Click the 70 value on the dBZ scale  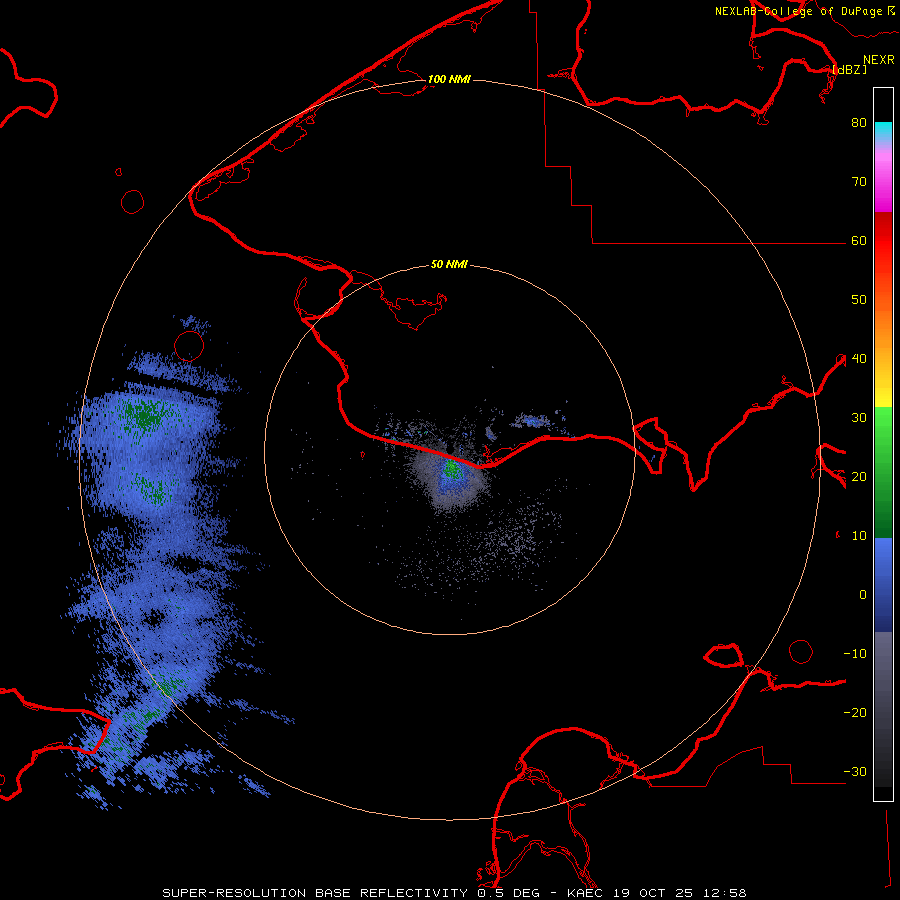coord(859,181)
